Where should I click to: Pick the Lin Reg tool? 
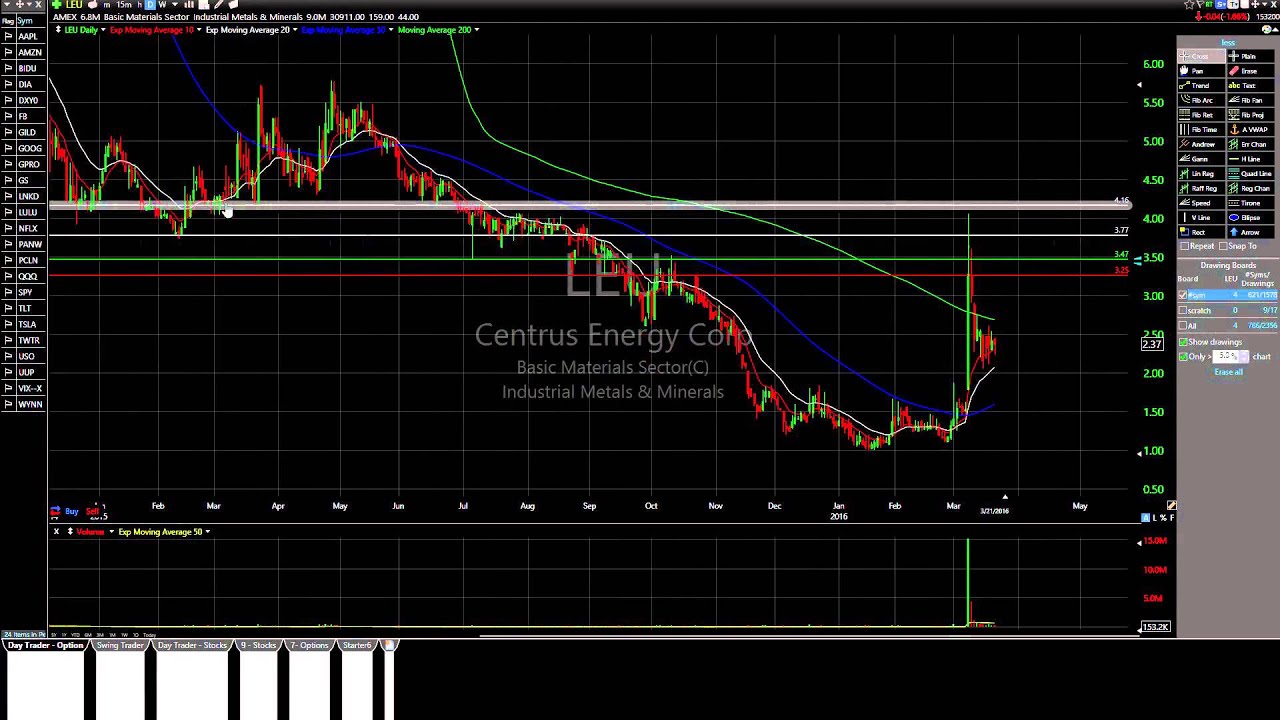click(x=1203, y=174)
